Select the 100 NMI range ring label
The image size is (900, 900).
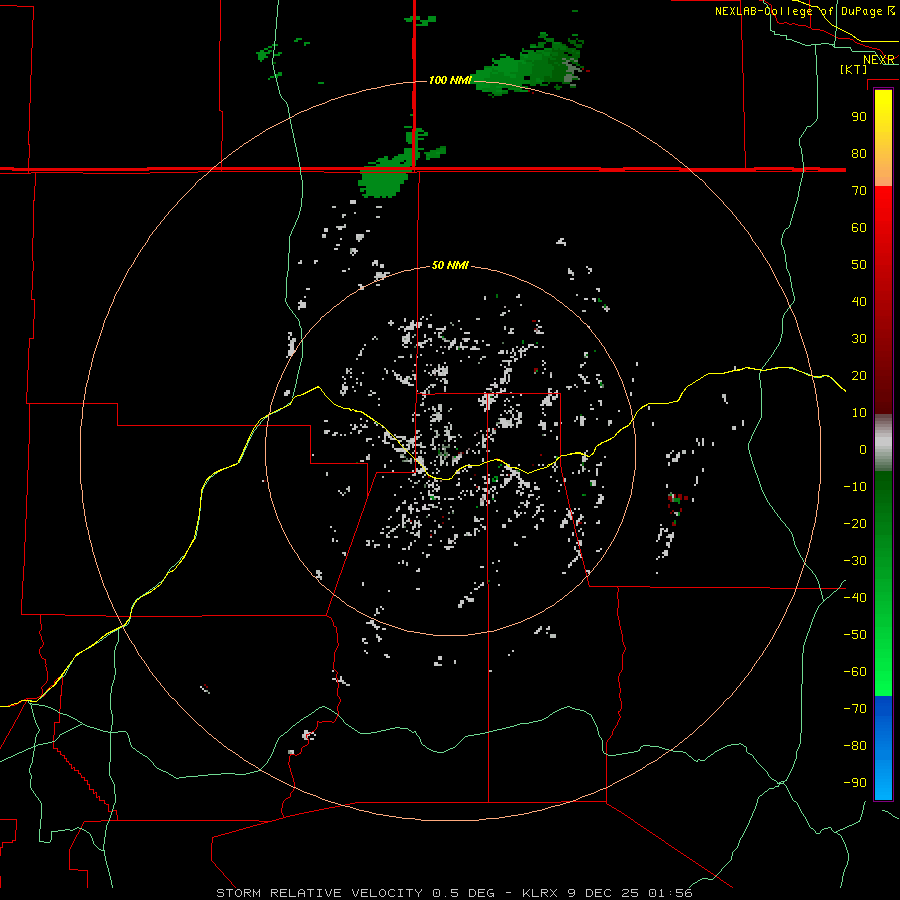[x=450, y=80]
